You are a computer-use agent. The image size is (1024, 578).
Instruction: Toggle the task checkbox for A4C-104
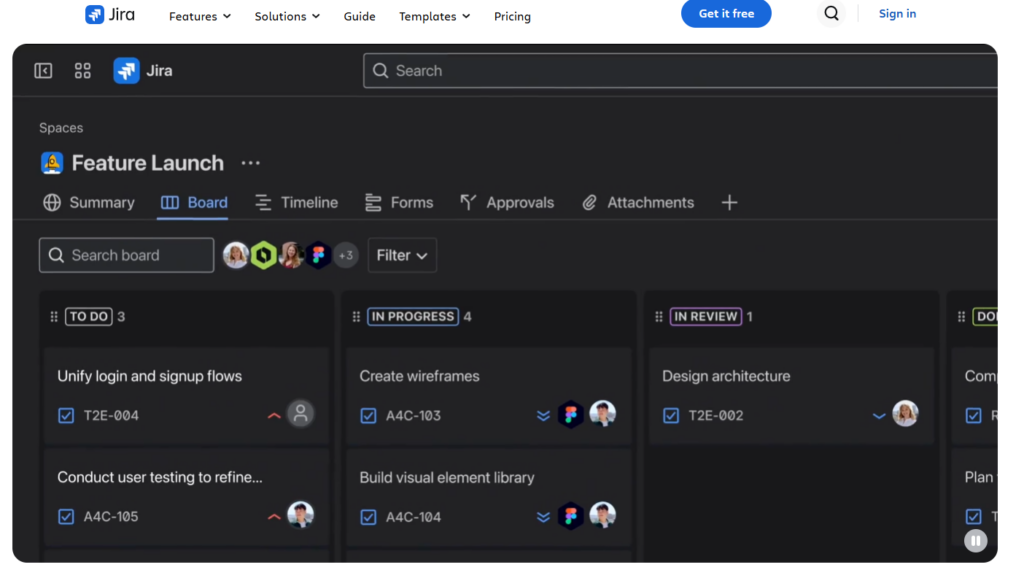368,517
